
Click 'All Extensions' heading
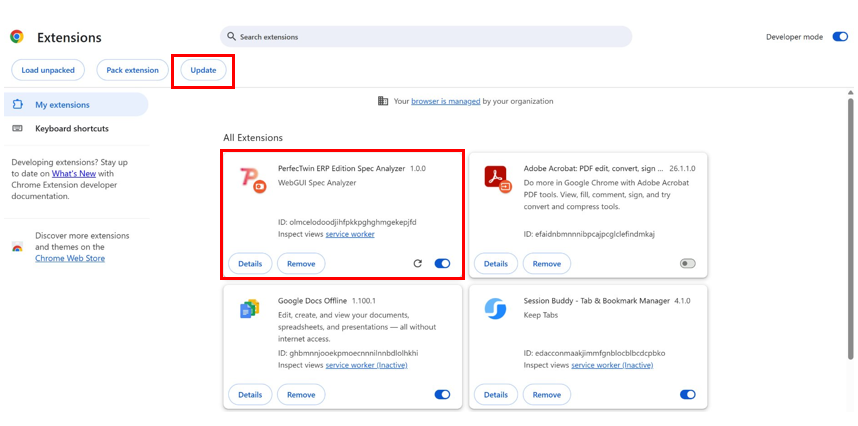[x=253, y=138]
